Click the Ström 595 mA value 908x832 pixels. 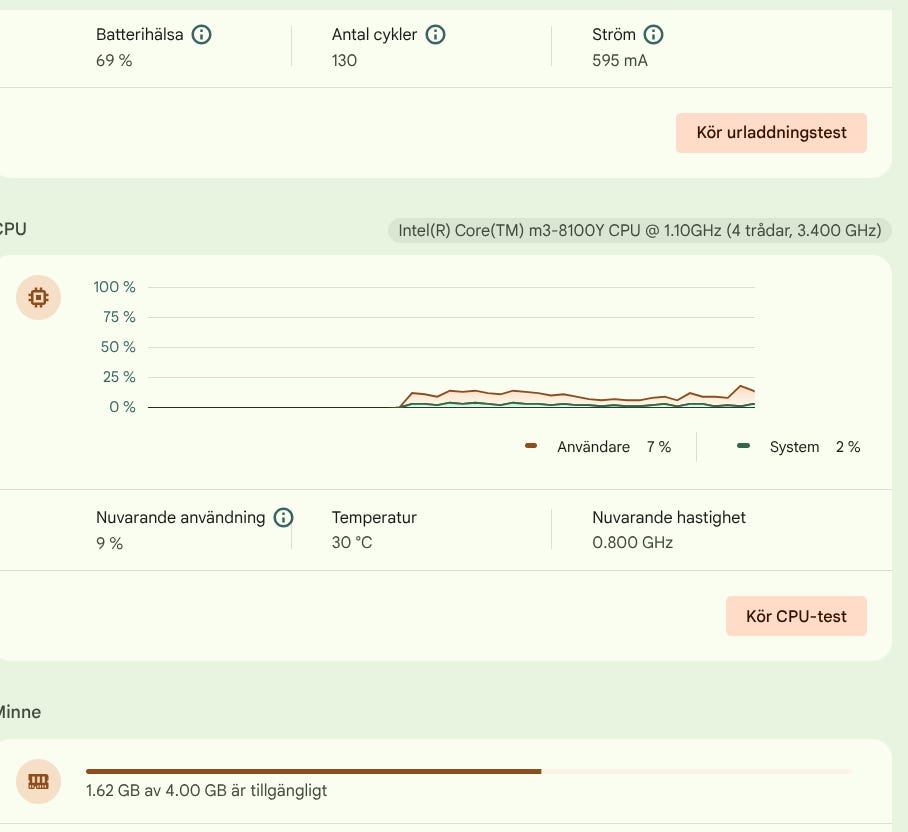620,60
